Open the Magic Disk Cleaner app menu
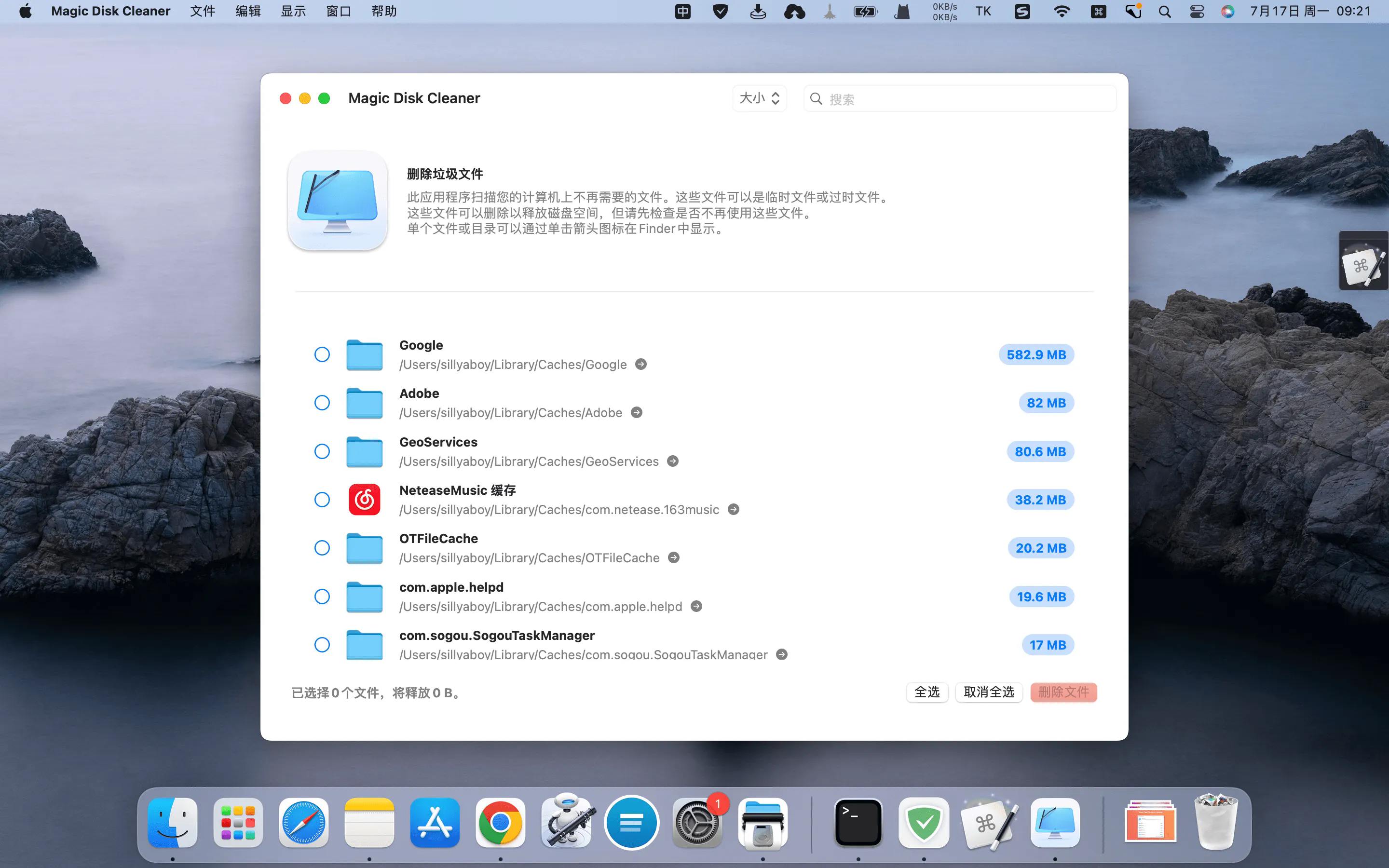1389x868 pixels. 111,12
